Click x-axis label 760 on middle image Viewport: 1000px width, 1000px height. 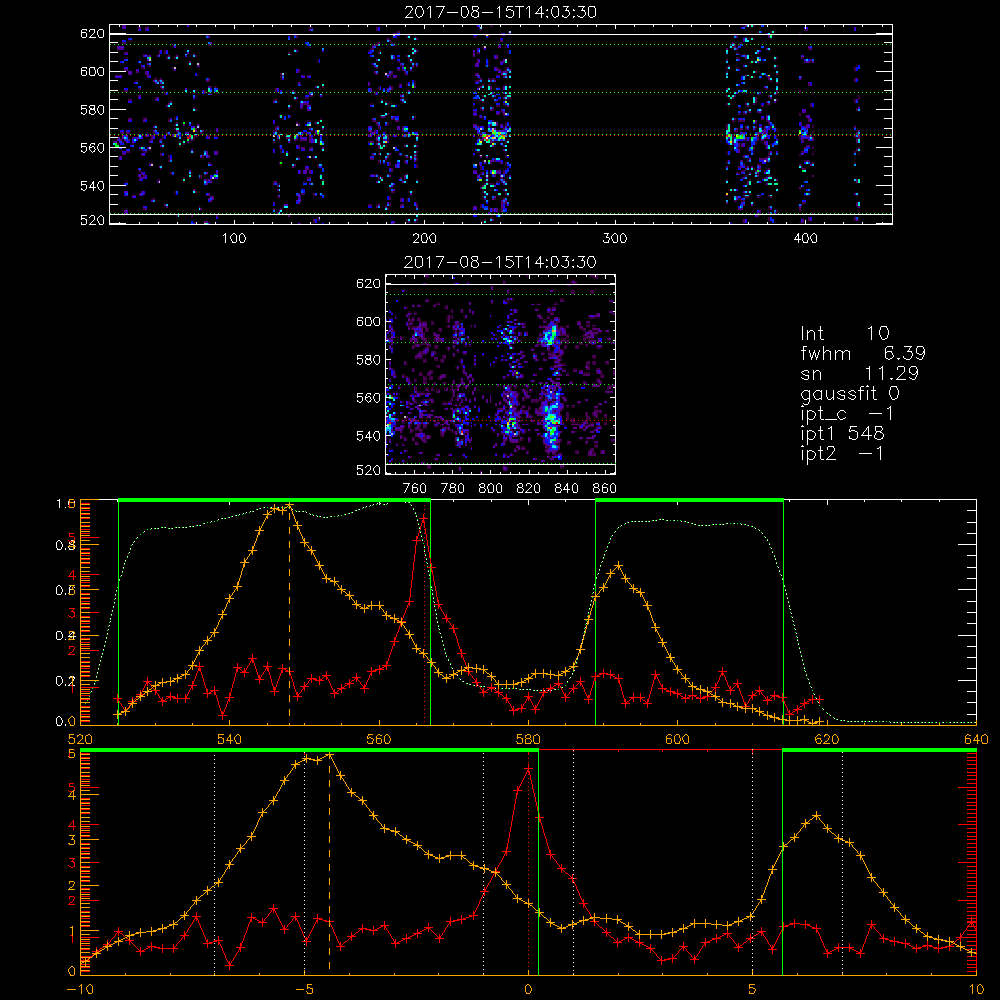pos(415,489)
